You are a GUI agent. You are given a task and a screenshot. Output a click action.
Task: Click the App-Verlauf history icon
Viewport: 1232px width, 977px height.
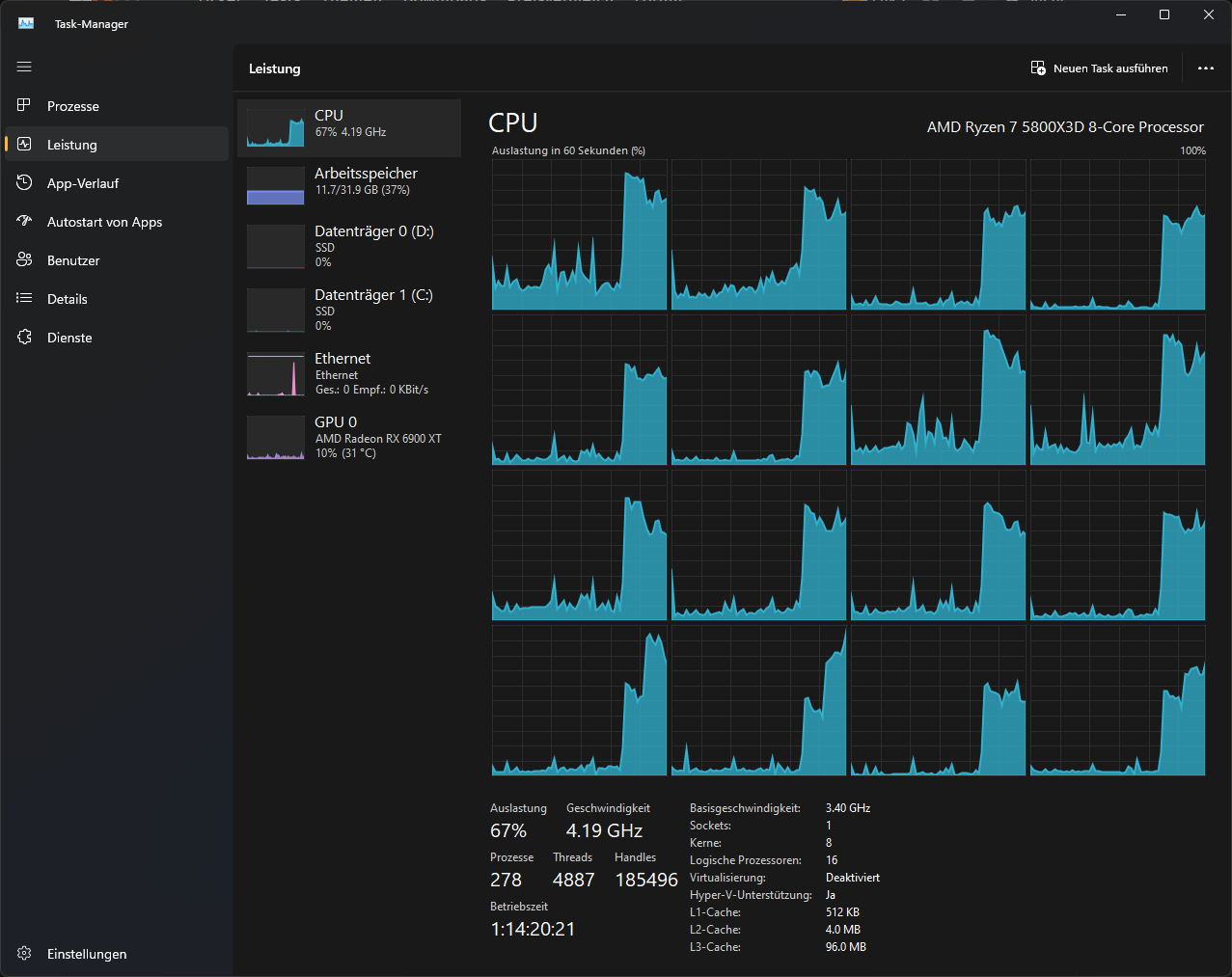click(x=24, y=183)
